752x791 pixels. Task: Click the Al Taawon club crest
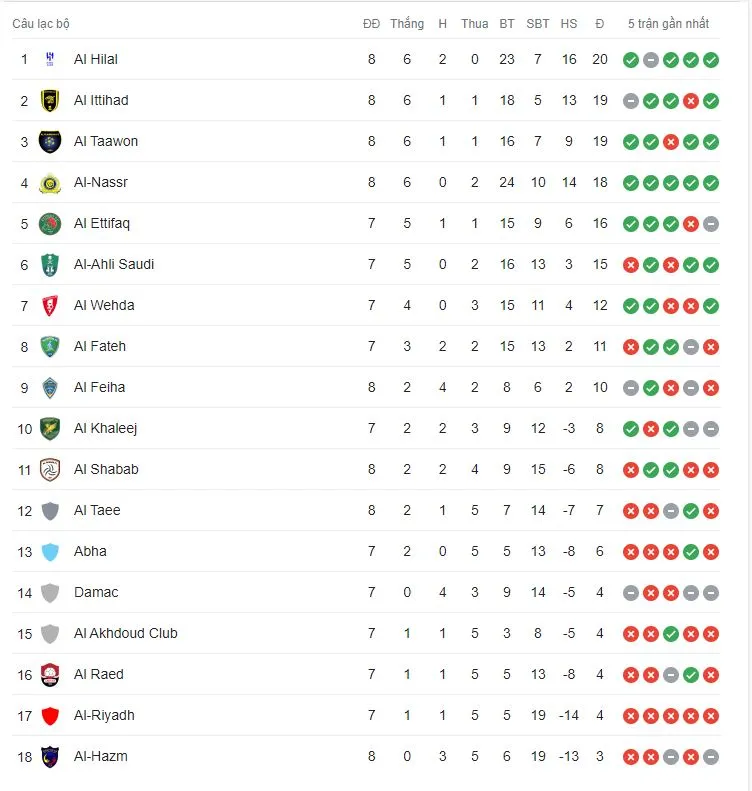point(50,142)
